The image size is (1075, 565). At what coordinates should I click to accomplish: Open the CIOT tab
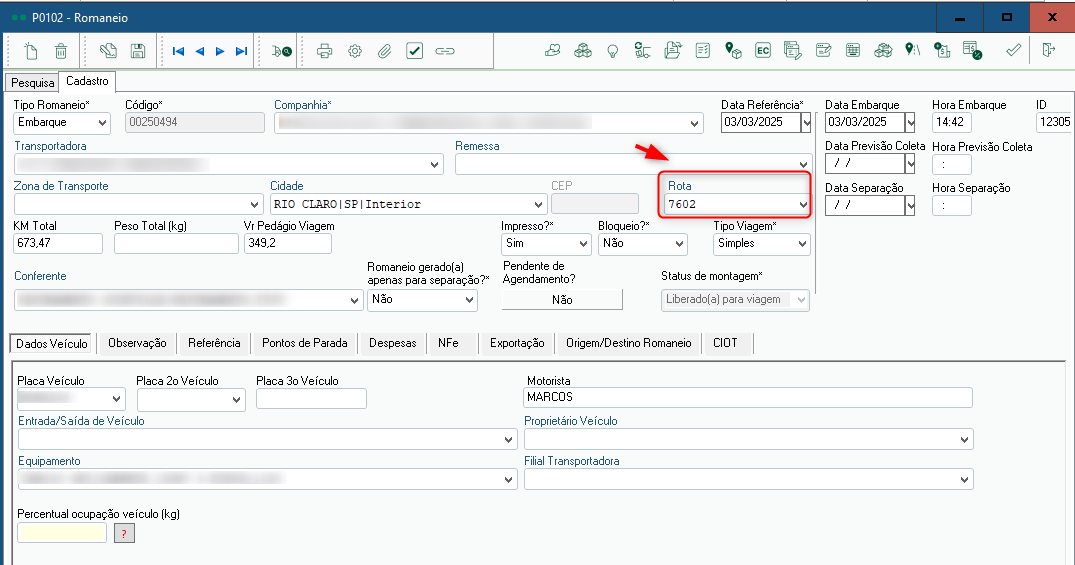[725, 343]
